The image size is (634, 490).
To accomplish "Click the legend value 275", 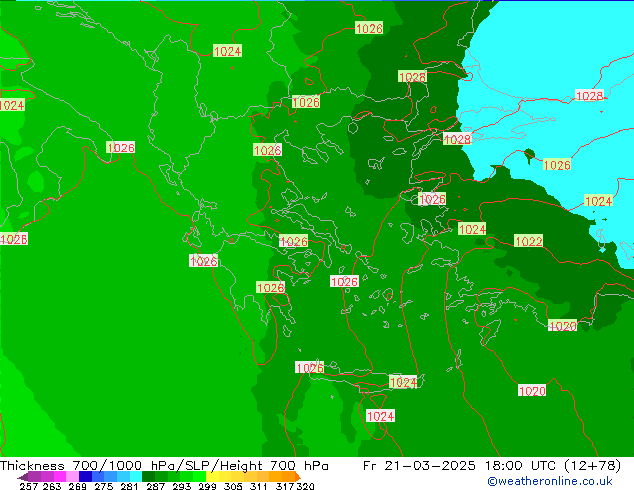I will [x=104, y=486].
